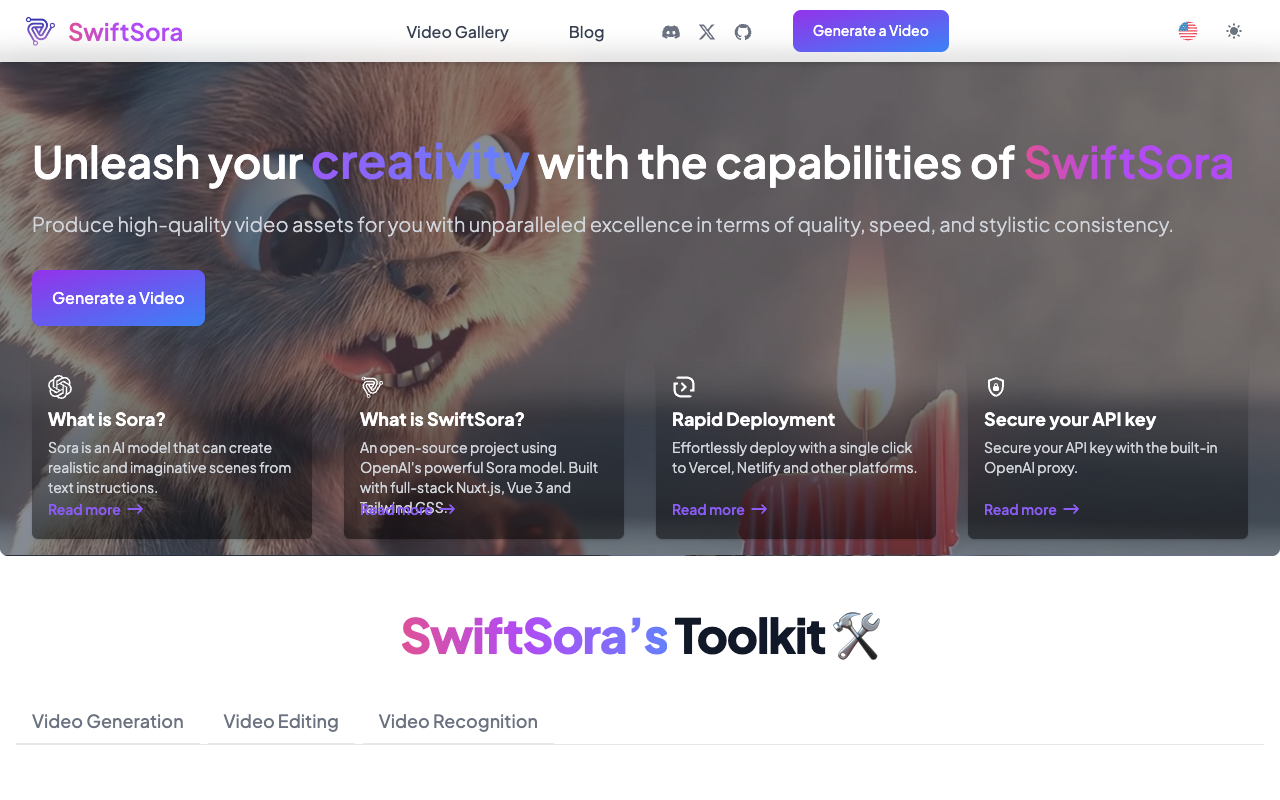1280x800 pixels.
Task: Click the shield lock icon in Secure API card
Action: [996, 387]
